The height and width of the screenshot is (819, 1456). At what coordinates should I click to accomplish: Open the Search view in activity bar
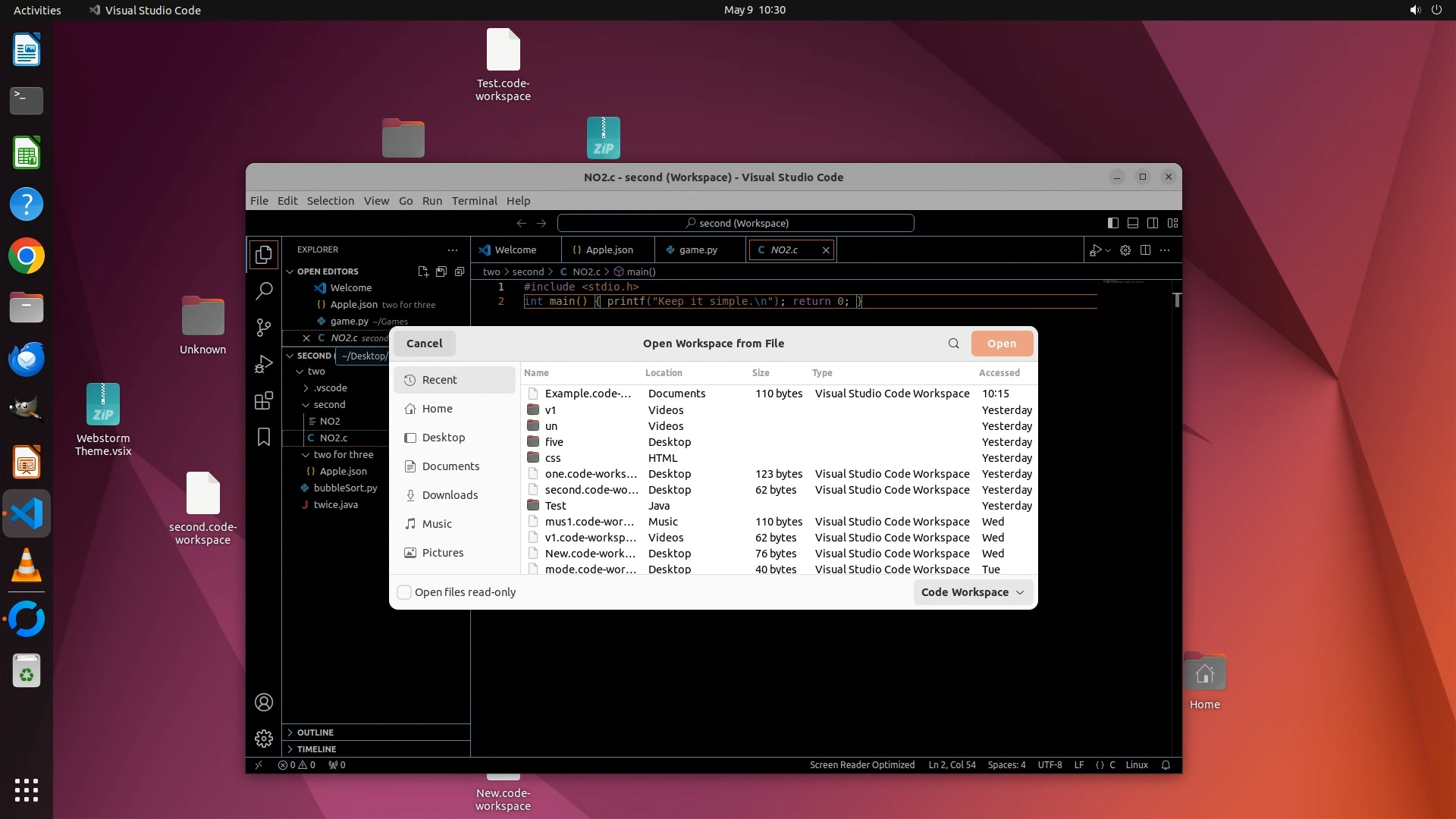(264, 290)
